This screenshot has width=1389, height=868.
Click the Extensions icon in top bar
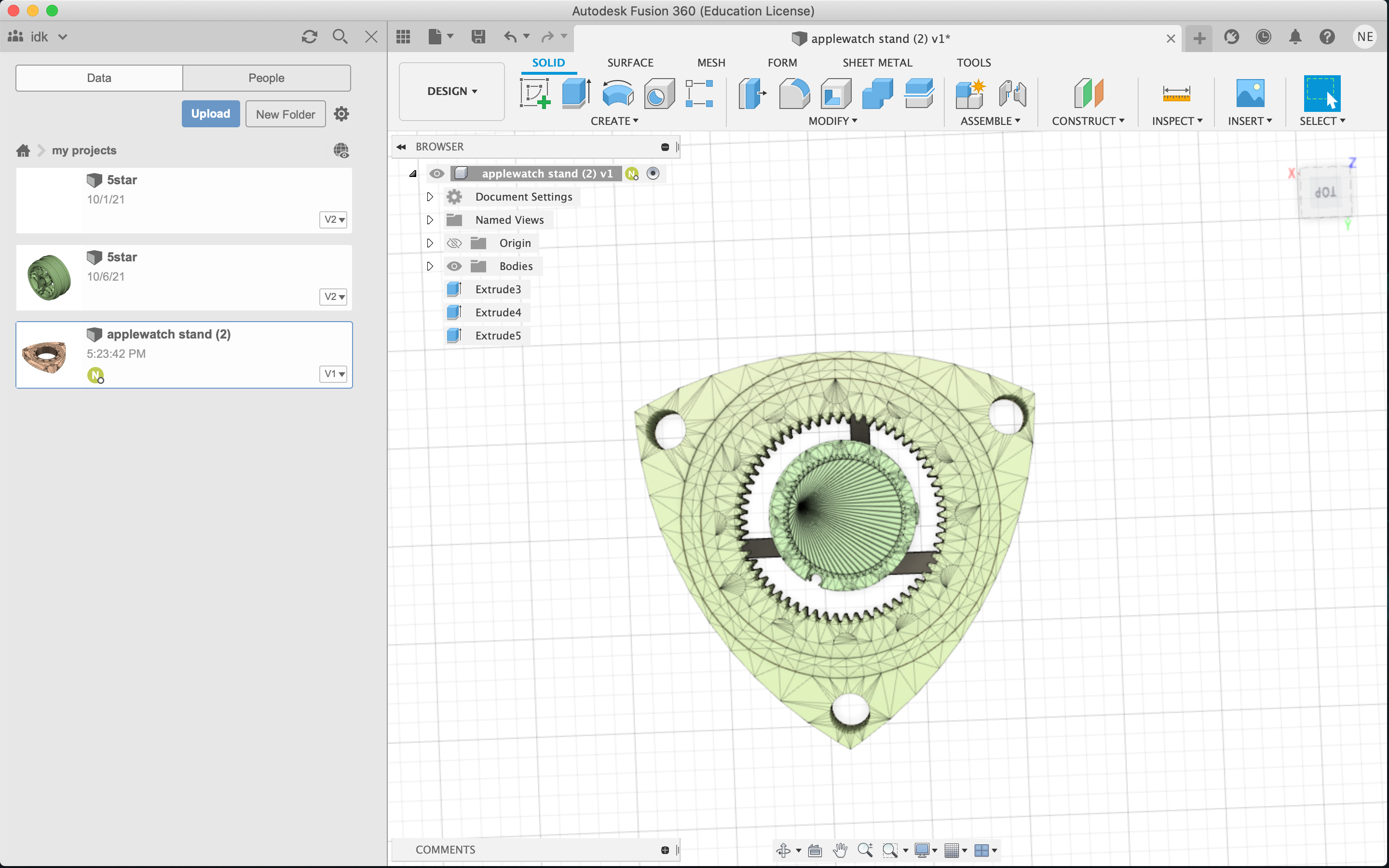[1231, 37]
